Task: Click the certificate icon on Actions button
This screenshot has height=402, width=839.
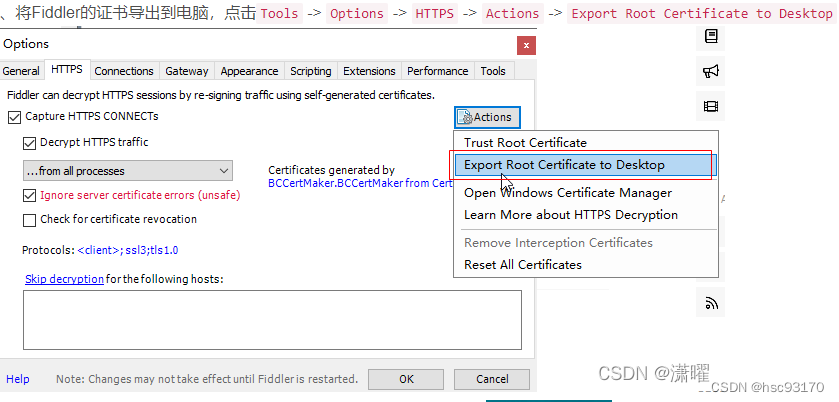Action: [465, 118]
